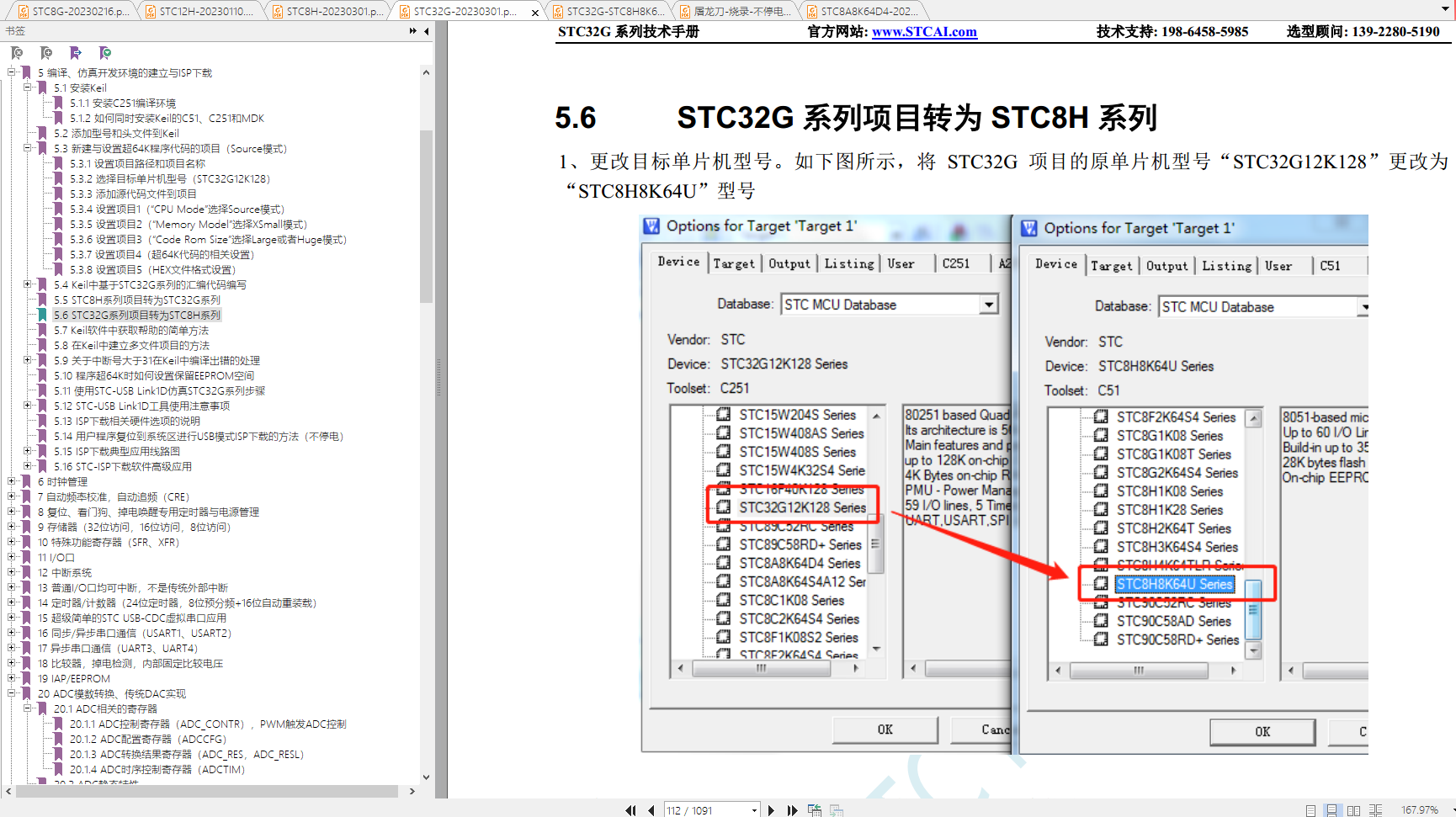Switch to continuous facing page layout
Viewport: 1456px width, 817px height.
pyautogui.click(x=1375, y=810)
